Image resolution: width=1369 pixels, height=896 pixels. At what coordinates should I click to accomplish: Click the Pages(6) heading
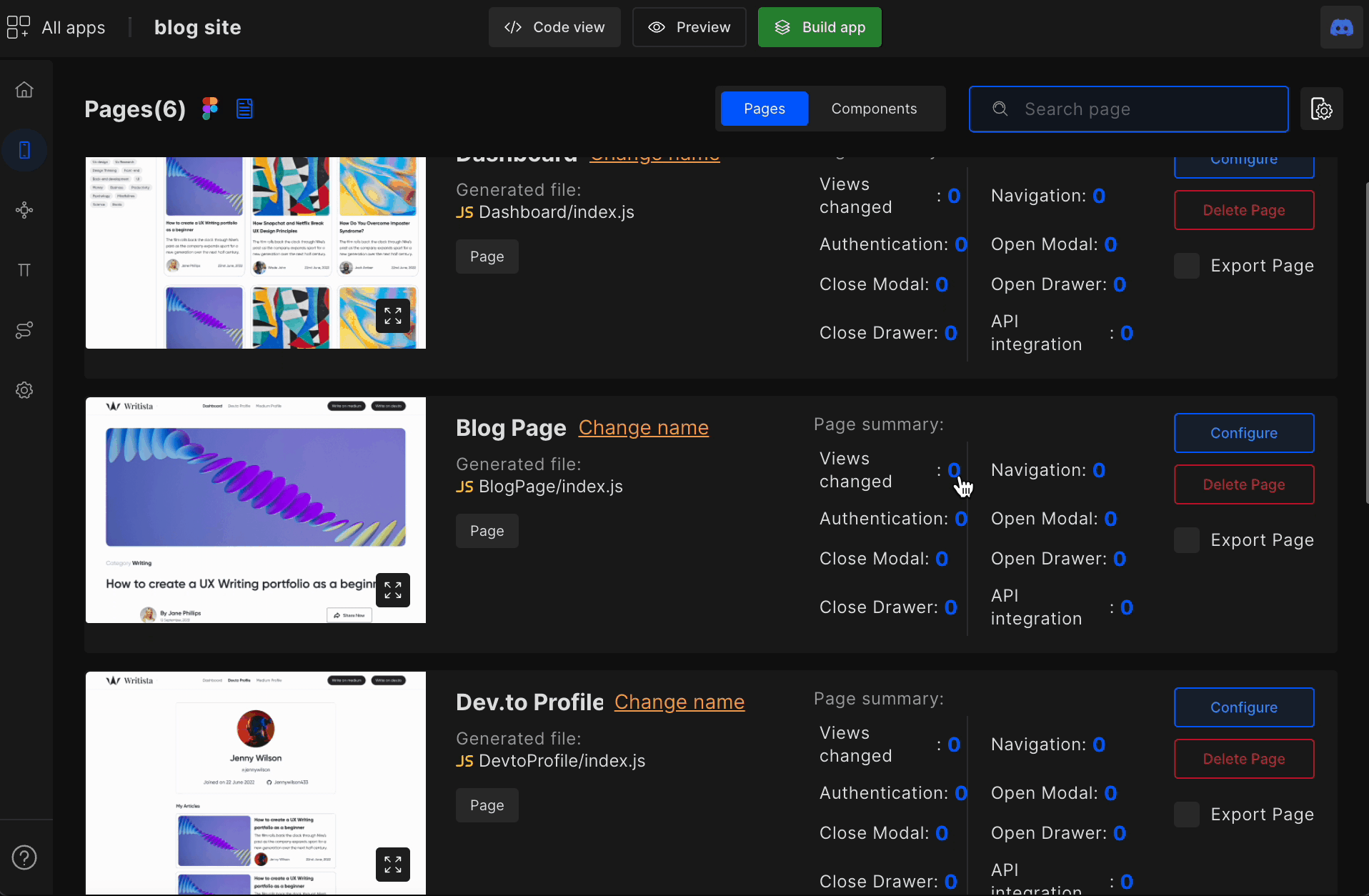(x=135, y=109)
